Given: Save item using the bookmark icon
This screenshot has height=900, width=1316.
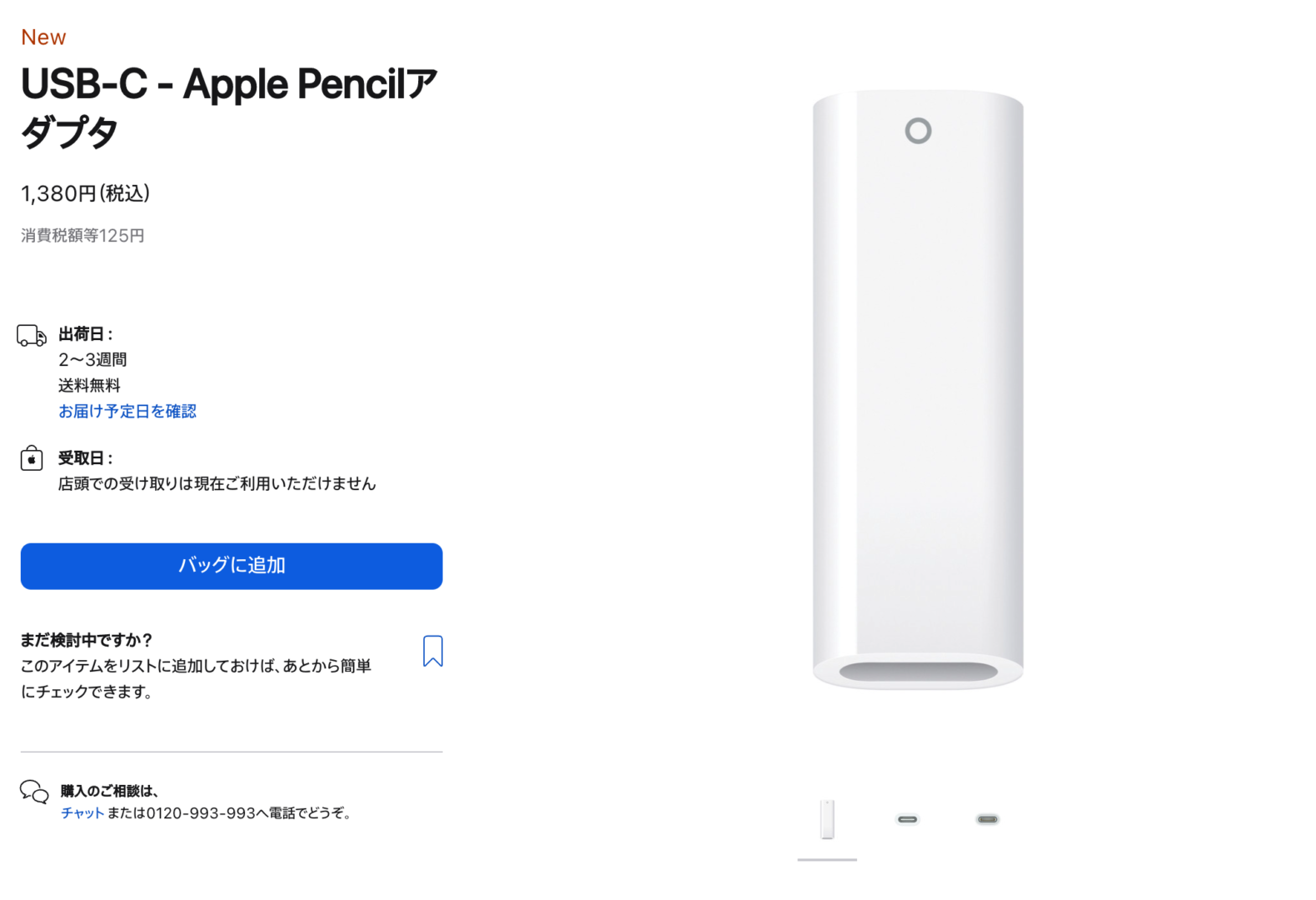Looking at the screenshot, I should (x=432, y=651).
